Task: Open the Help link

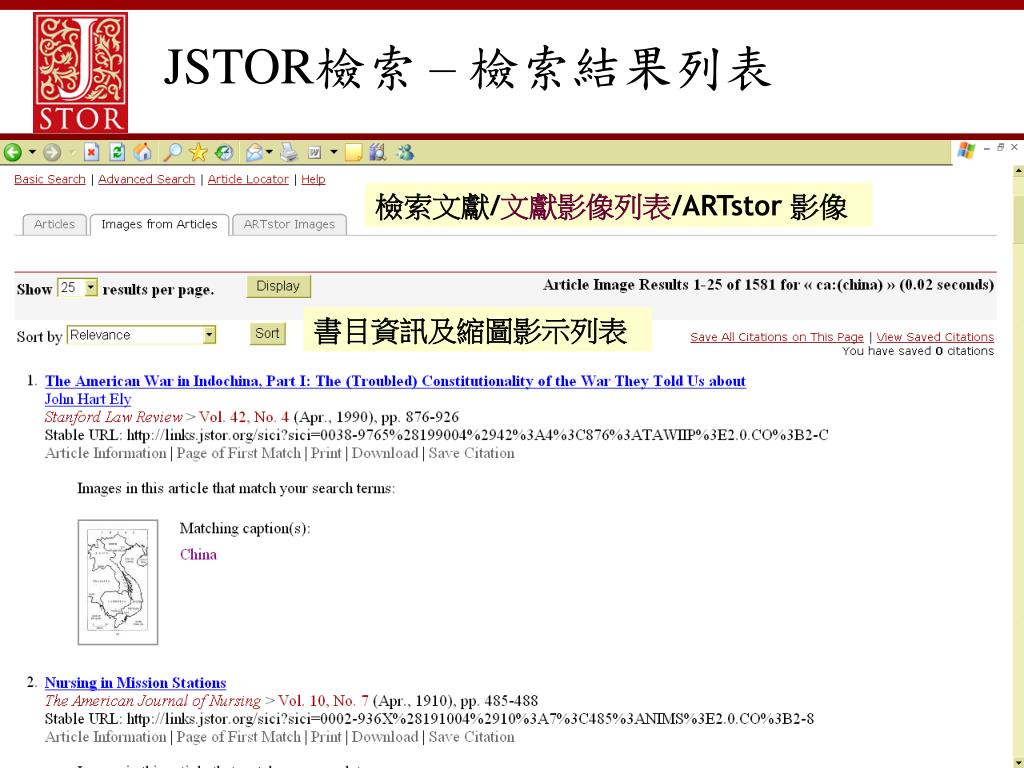Action: point(313,179)
